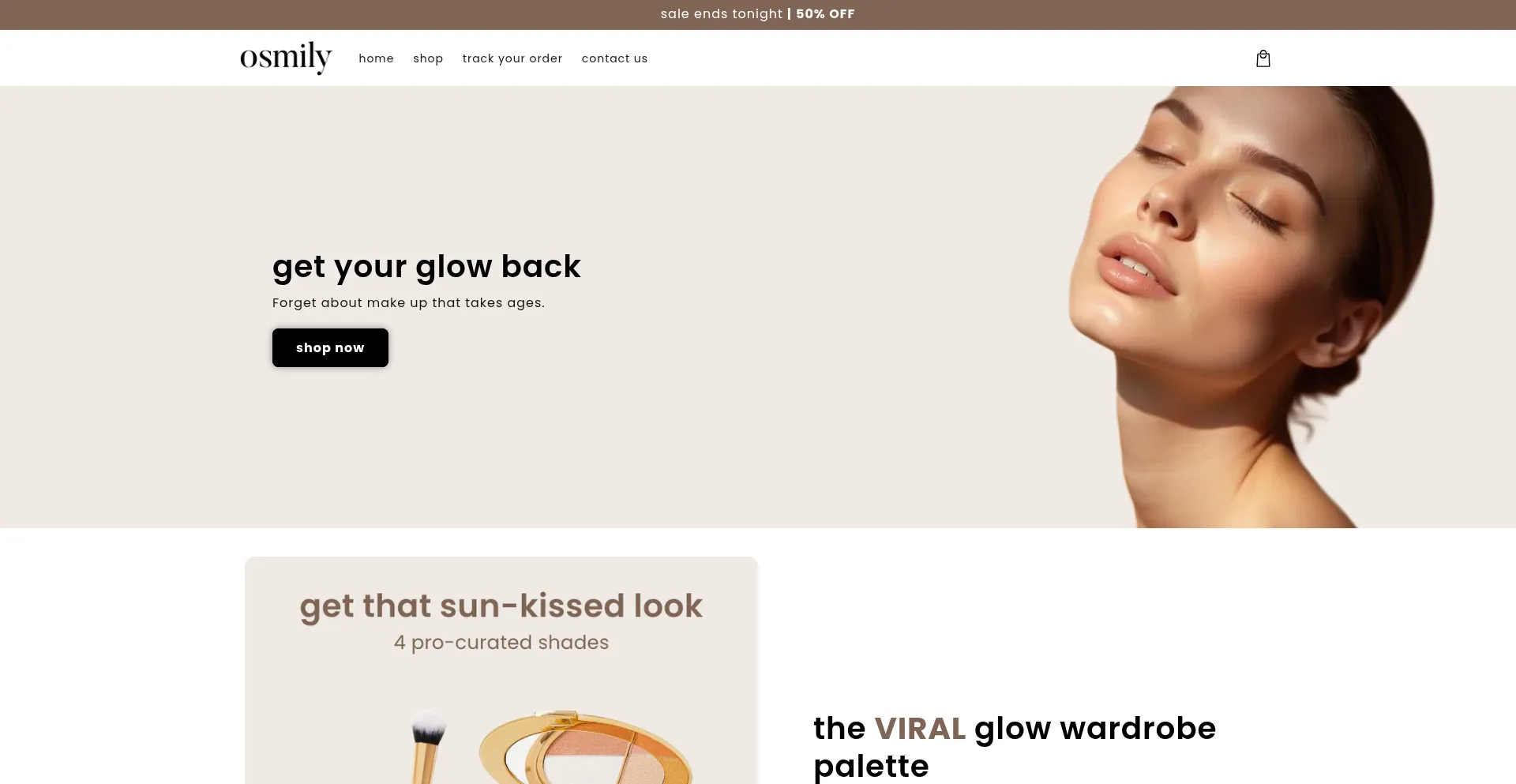Click the 50% OFF banner text
This screenshot has height=784, width=1516.
click(825, 14)
